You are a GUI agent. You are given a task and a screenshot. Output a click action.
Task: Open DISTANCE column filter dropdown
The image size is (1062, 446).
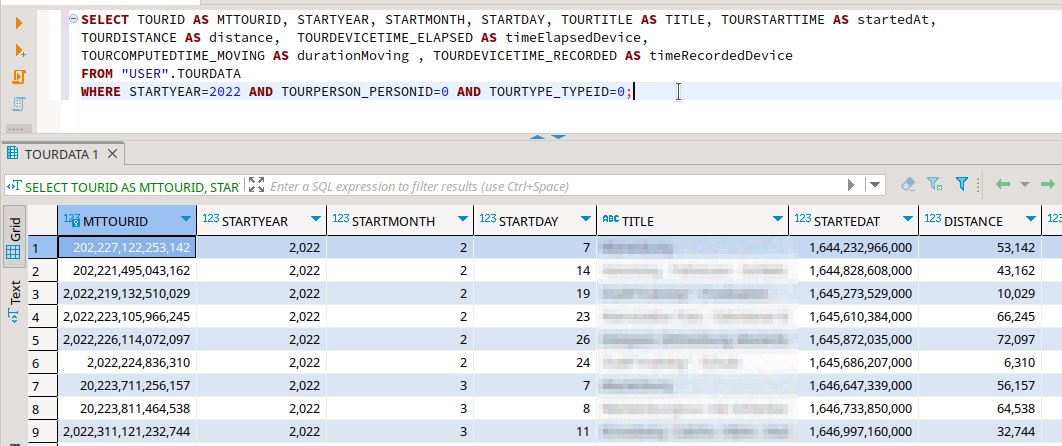pos(1031,219)
